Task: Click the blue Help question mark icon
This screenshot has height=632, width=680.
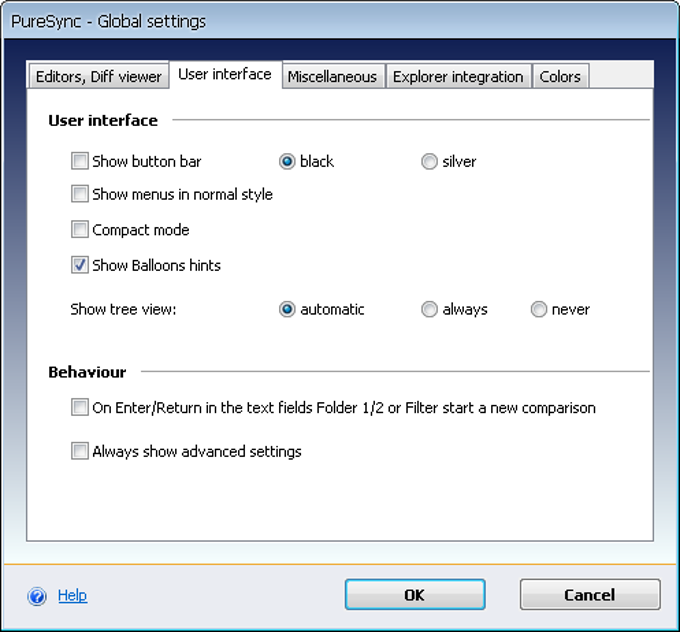Action: [37, 596]
